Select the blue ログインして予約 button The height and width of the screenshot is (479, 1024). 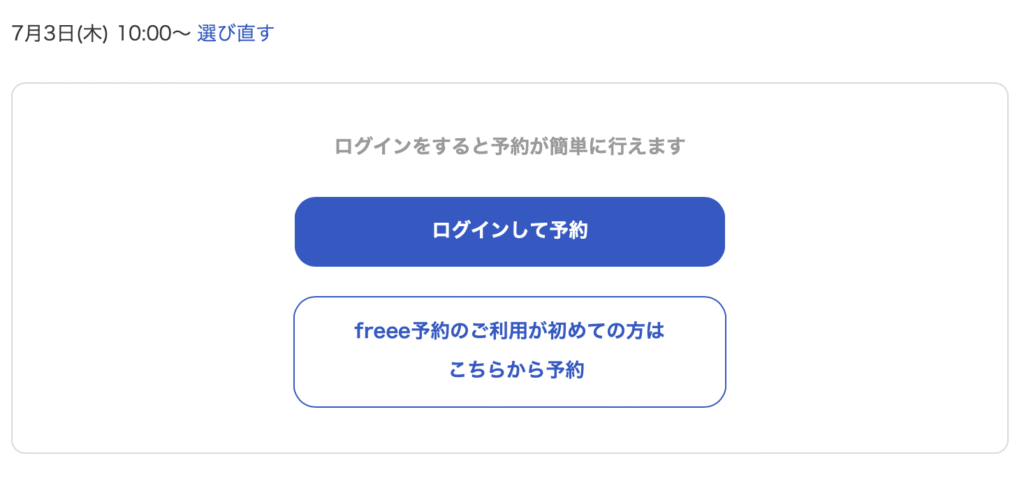click(509, 231)
